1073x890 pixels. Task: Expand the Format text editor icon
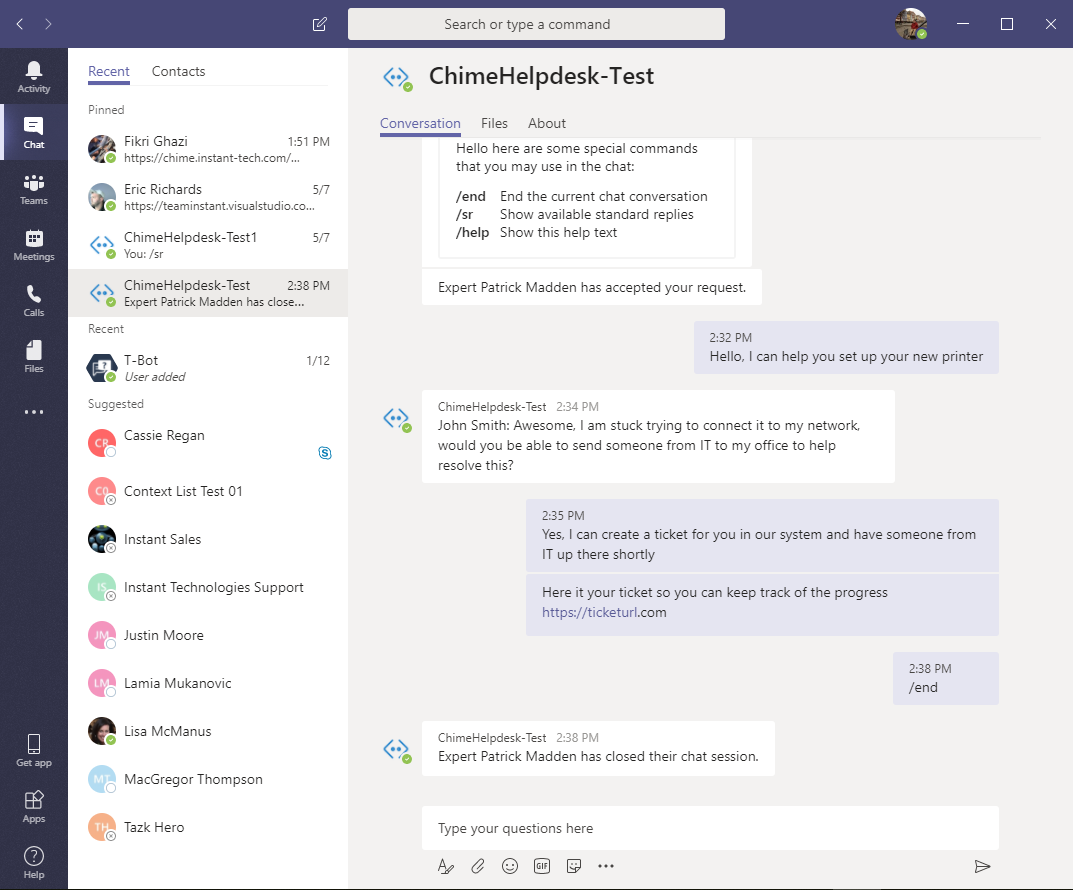tap(445, 866)
